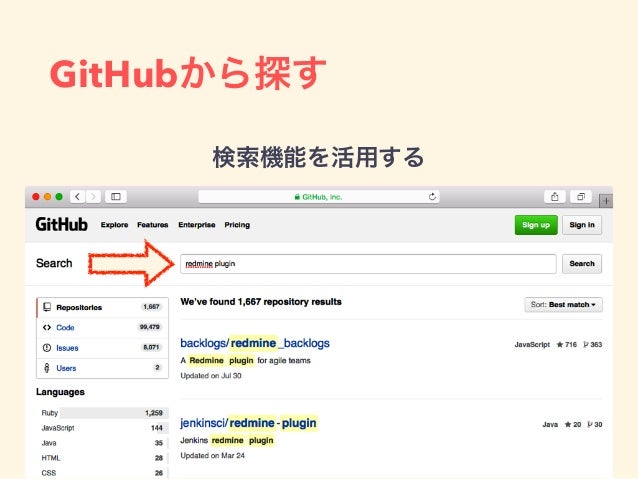
Task: Add new tab with plus button
Action: pyautogui.click(x=606, y=201)
